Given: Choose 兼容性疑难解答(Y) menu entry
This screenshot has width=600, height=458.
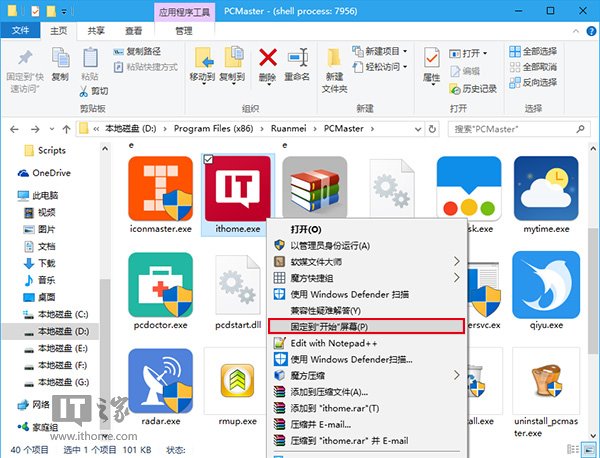Looking at the screenshot, I should point(367,310).
